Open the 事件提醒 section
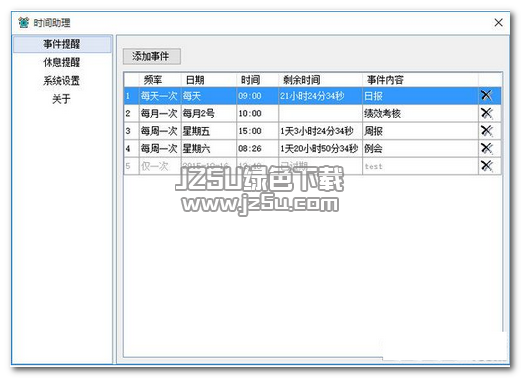 tap(62, 44)
